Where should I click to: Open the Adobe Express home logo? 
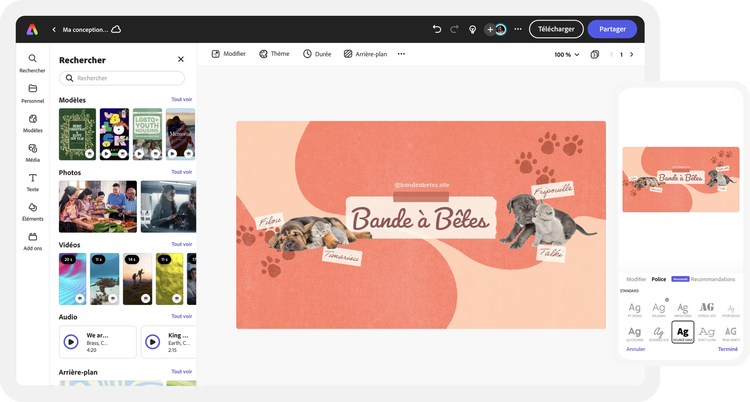point(32,30)
